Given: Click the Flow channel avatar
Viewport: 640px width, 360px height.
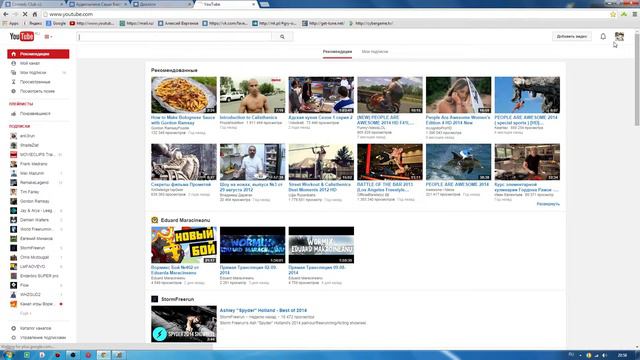Looking at the screenshot, I should pyautogui.click(x=13, y=285).
